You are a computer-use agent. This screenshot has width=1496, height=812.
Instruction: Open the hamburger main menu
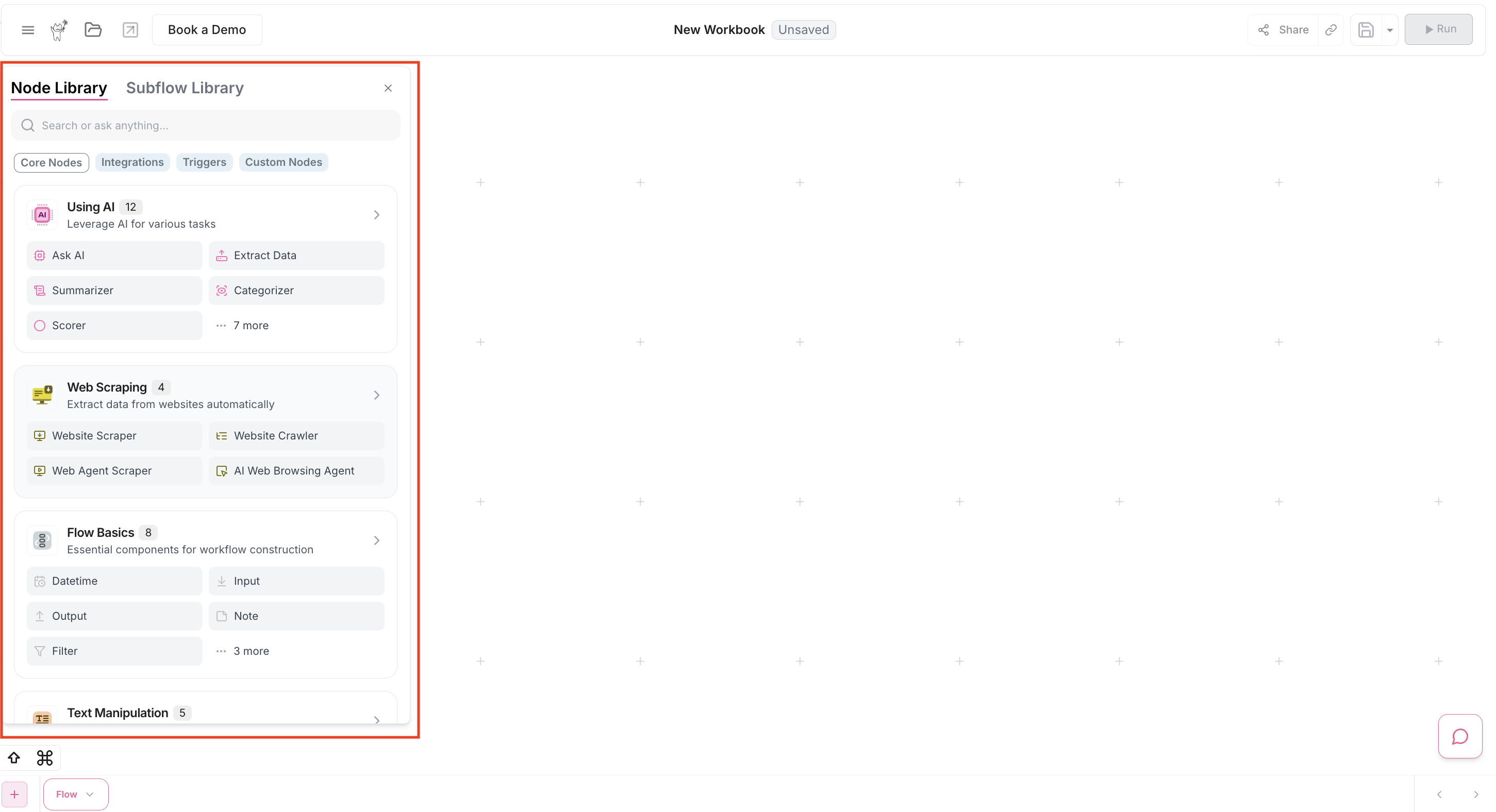[28, 29]
